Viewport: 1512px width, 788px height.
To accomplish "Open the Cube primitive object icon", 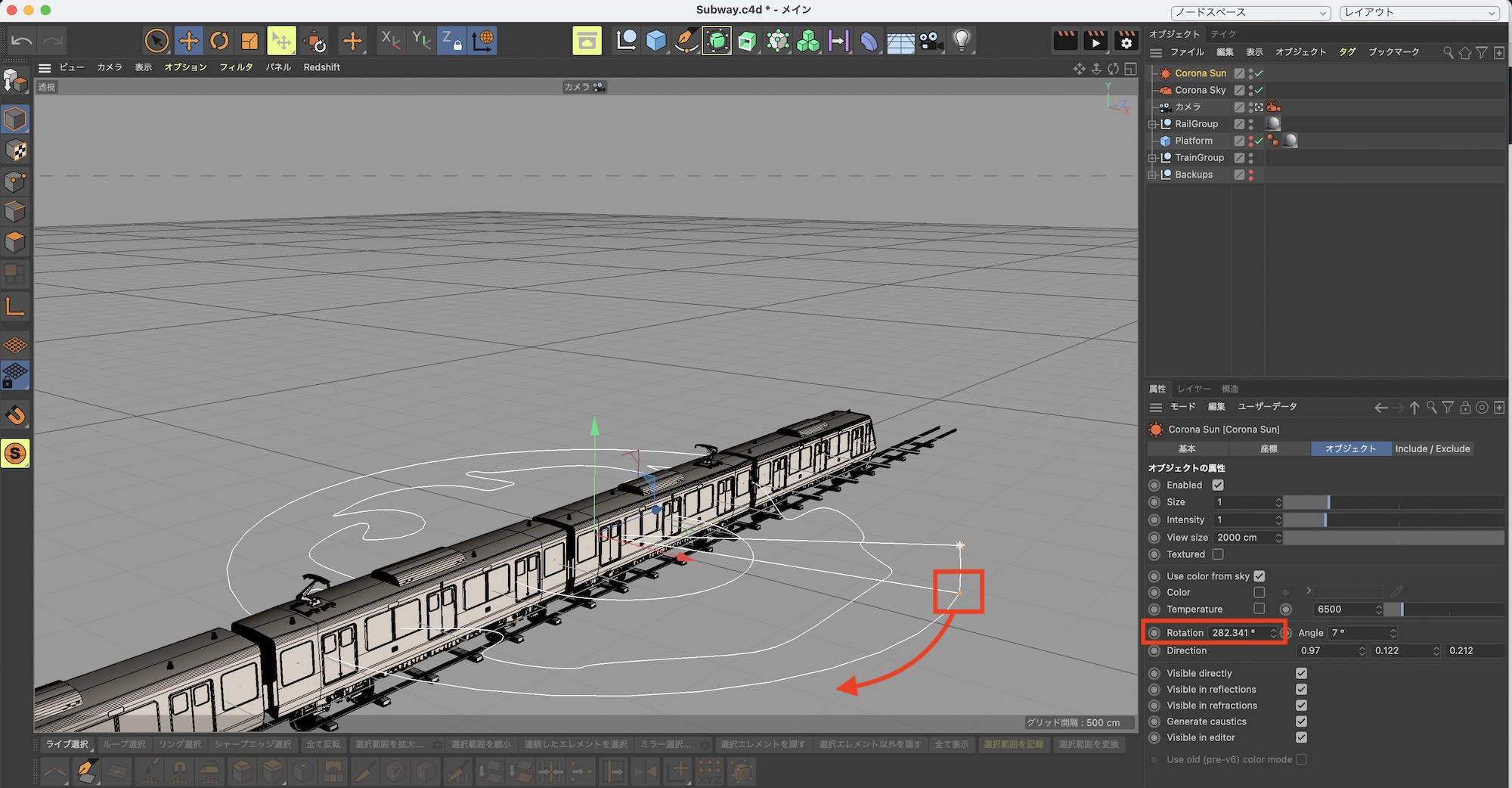I will click(x=656, y=40).
